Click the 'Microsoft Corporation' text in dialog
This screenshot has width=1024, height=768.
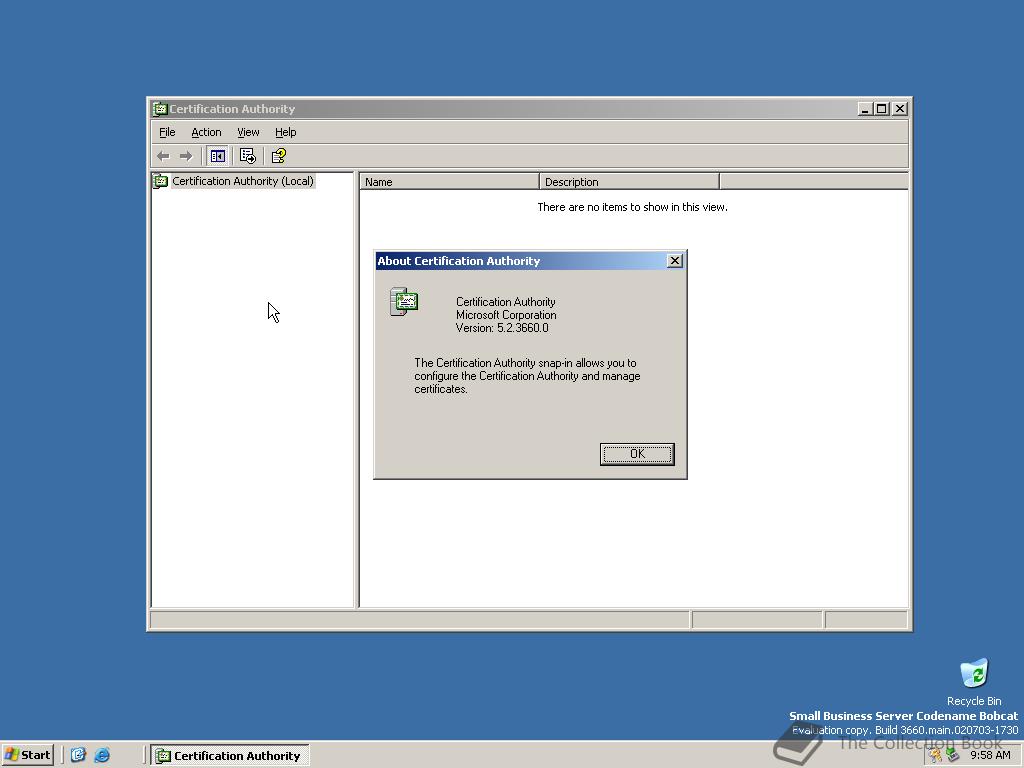(x=506, y=315)
